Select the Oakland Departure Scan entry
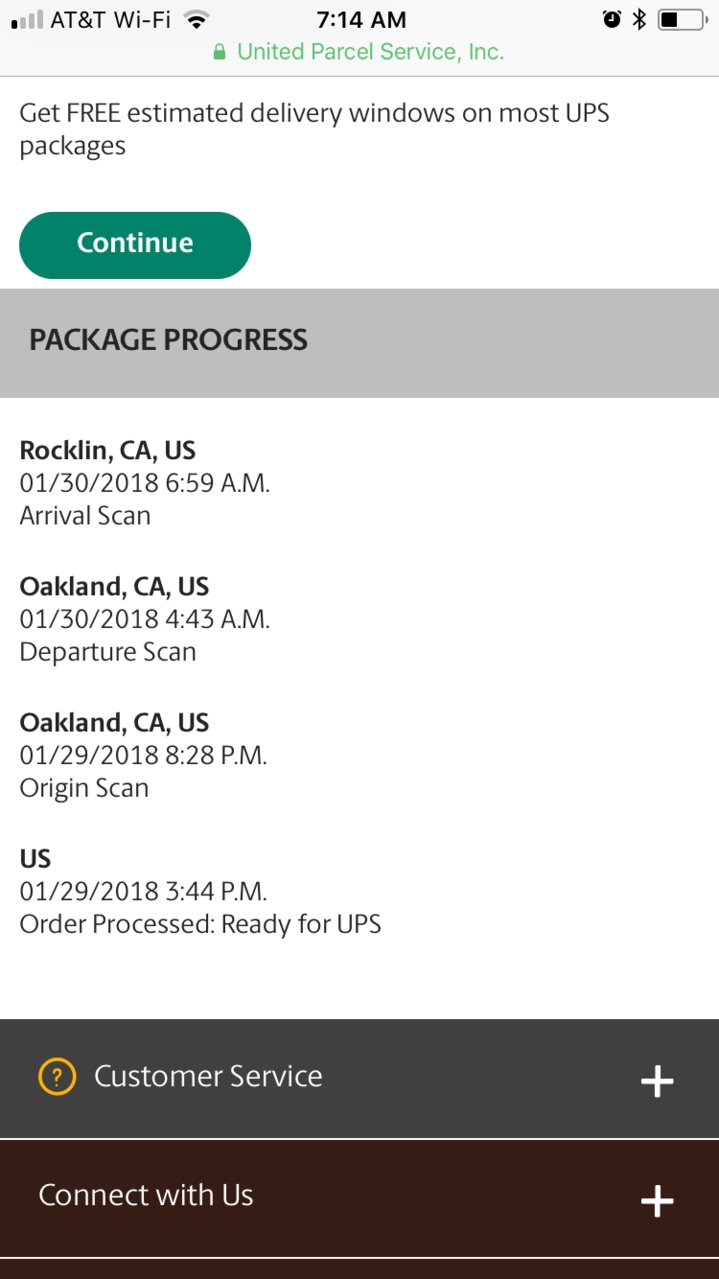This screenshot has height=1279, width=719. click(145, 619)
